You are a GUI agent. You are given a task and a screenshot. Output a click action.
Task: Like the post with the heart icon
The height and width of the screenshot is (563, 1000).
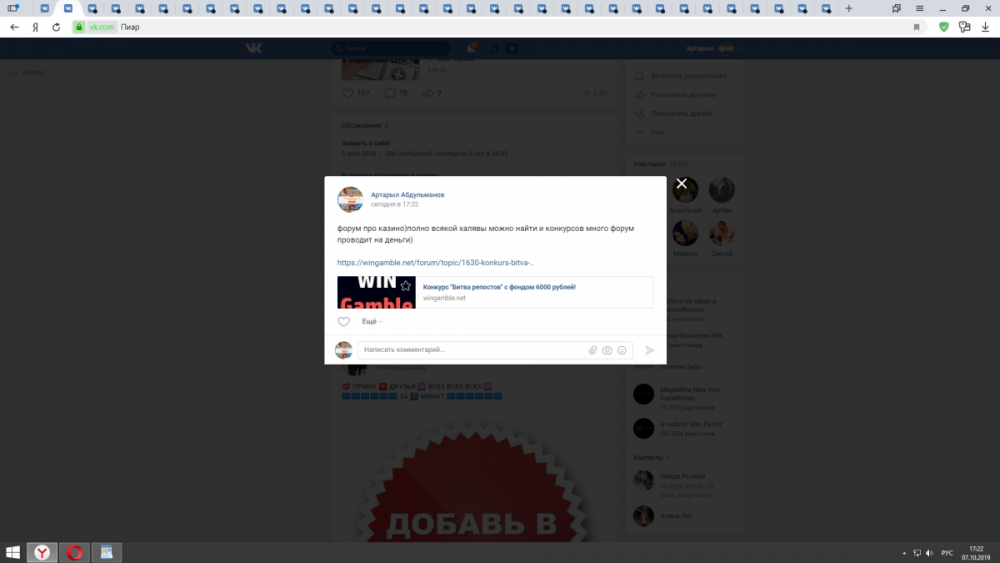(x=343, y=321)
